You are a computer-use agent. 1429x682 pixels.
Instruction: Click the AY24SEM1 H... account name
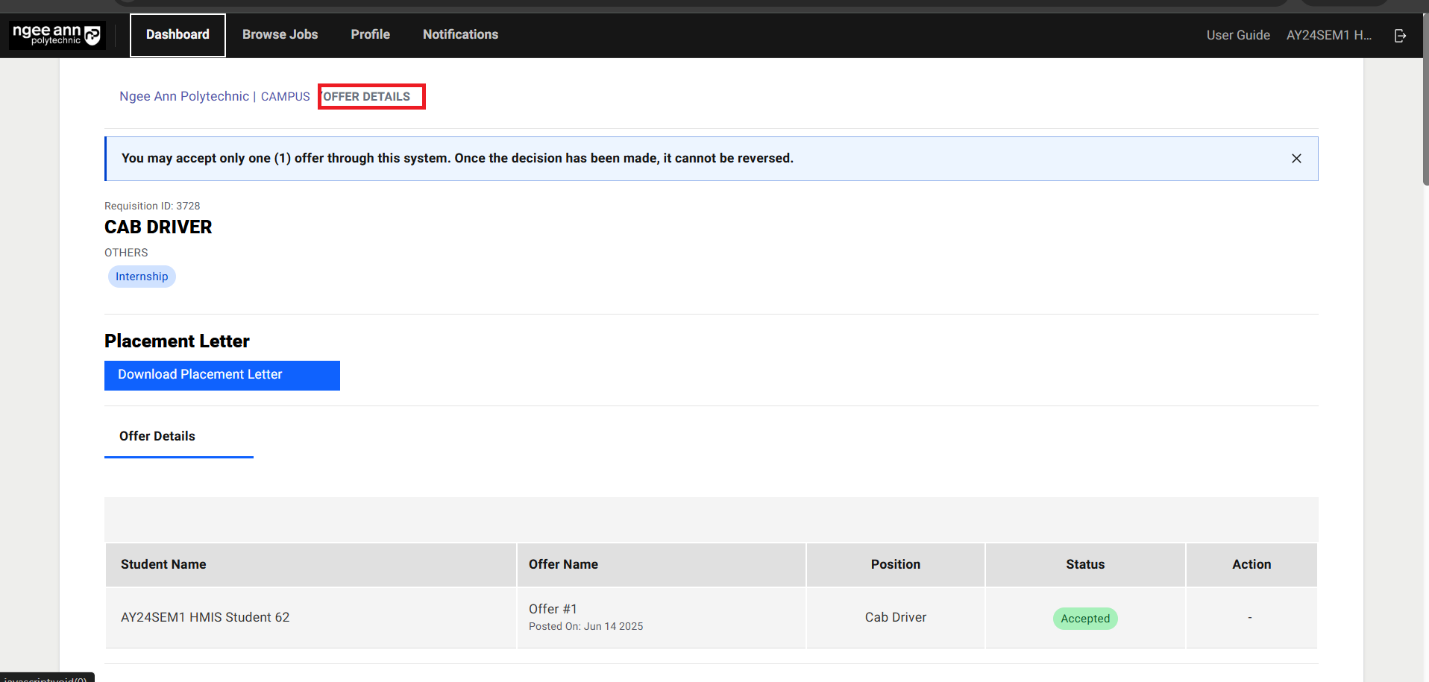pos(1329,35)
